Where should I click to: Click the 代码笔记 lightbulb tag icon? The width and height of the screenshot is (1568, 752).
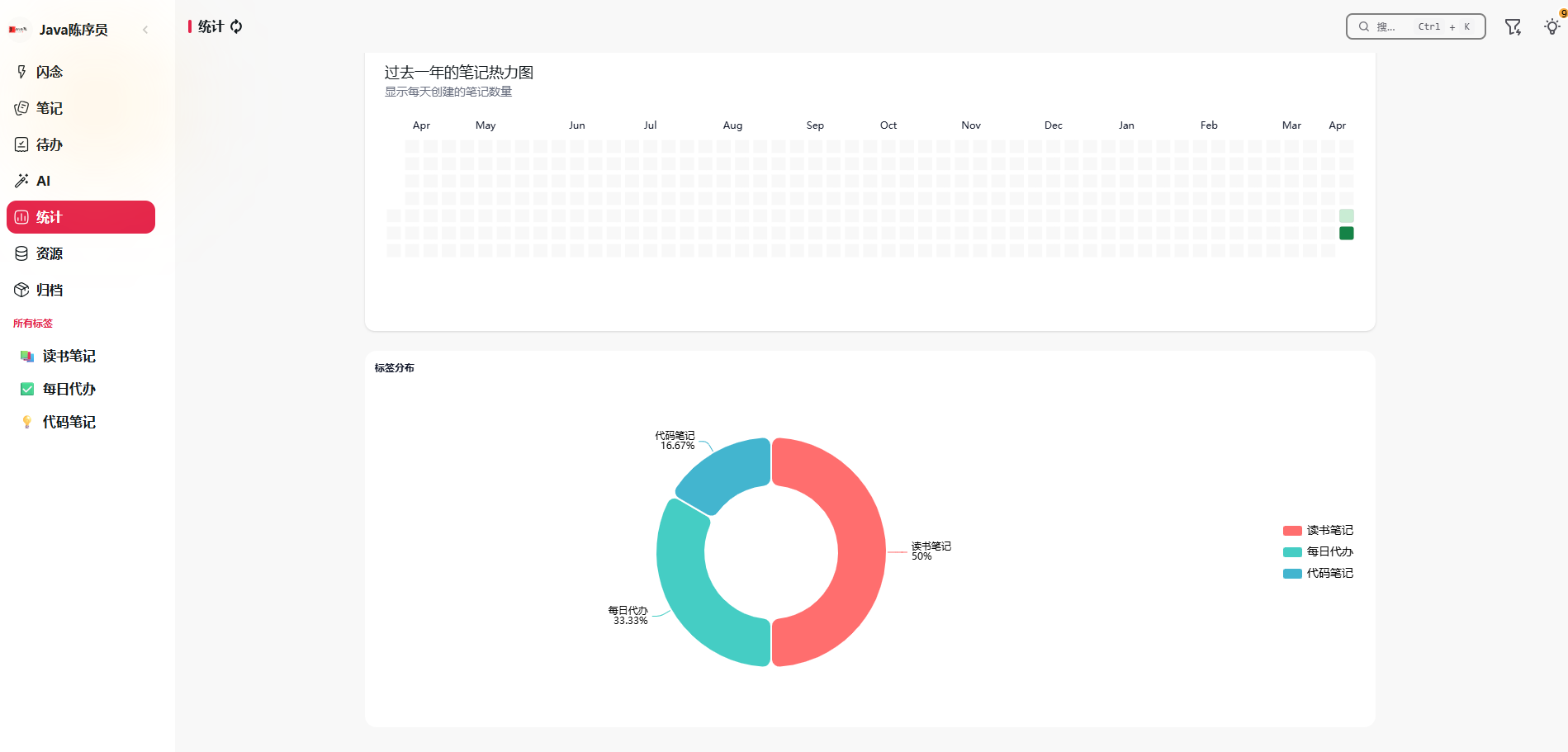coord(27,422)
